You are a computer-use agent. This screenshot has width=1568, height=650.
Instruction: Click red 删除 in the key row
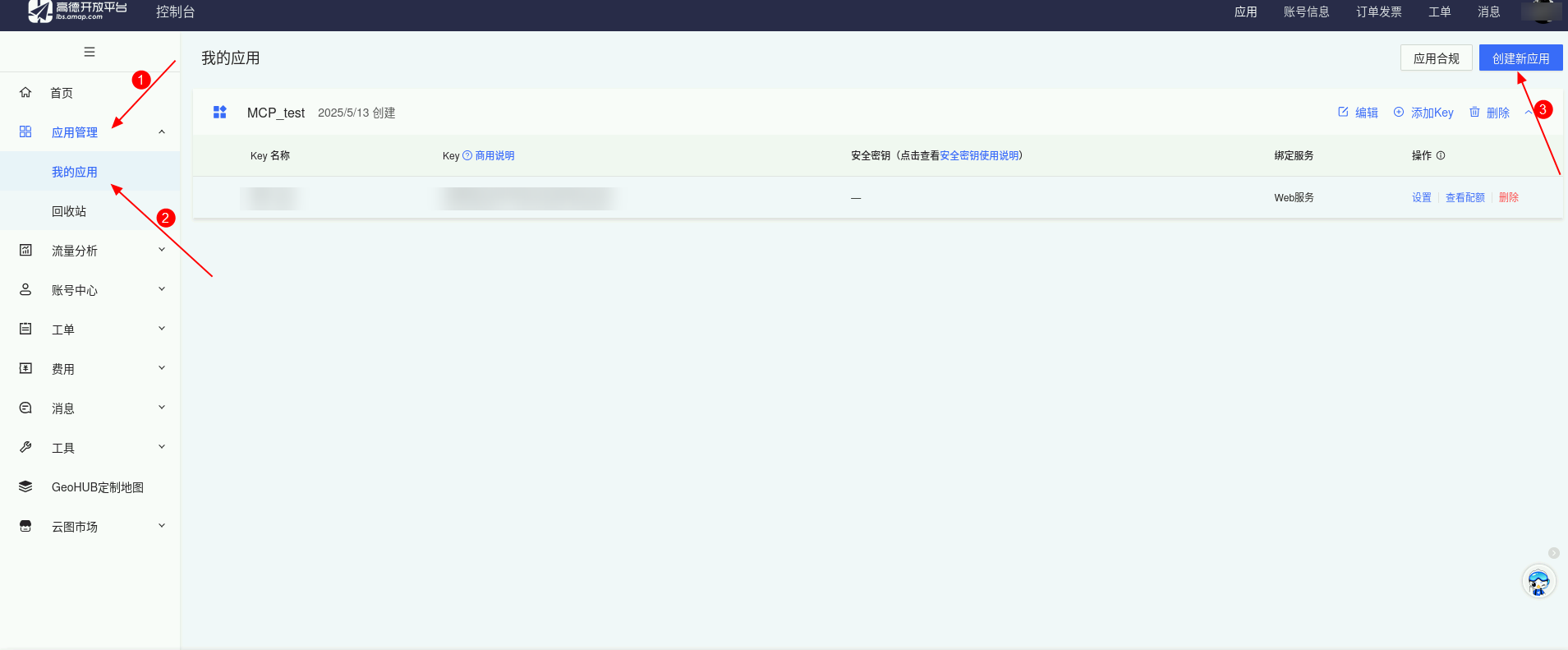point(1508,197)
